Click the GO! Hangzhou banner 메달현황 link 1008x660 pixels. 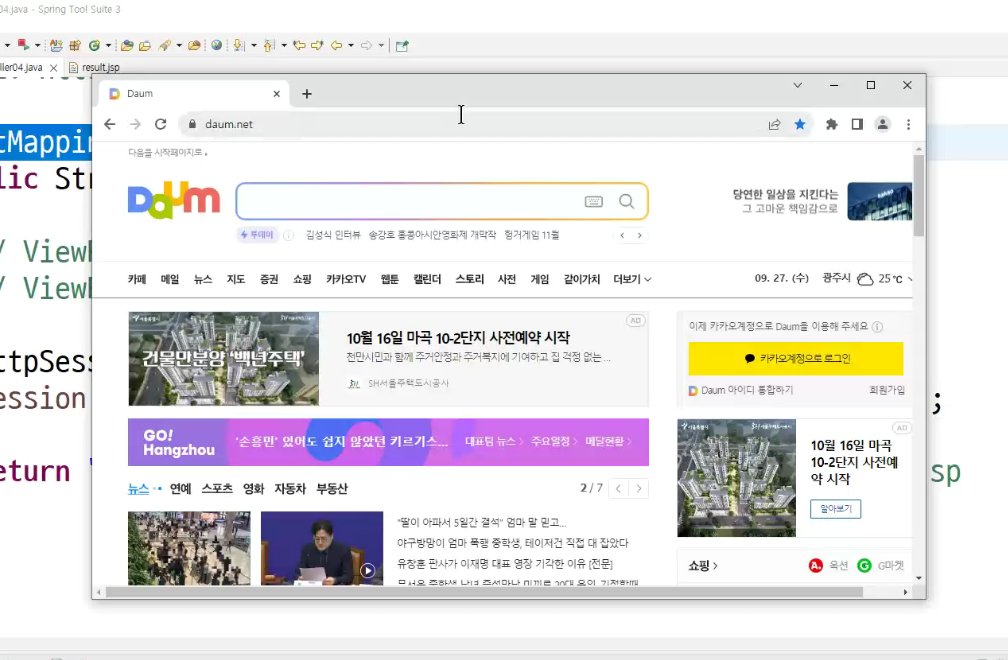608,441
